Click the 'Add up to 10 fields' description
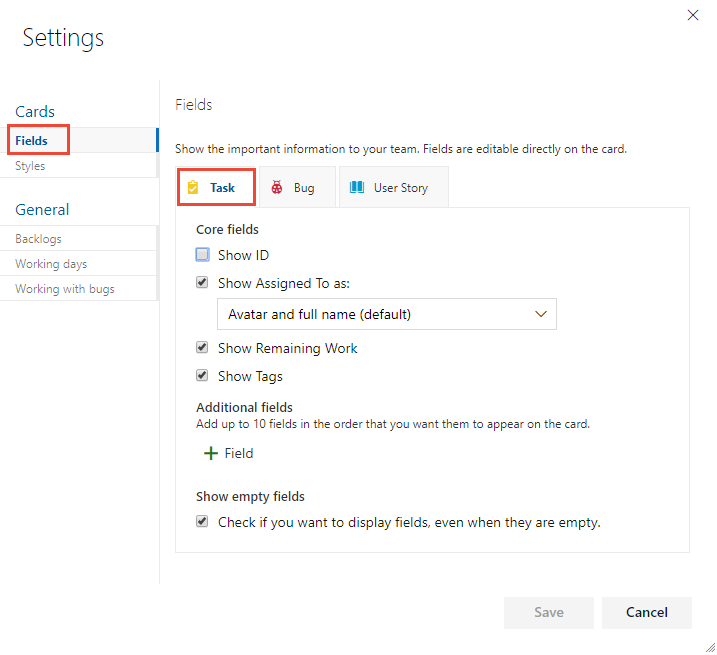 (393, 424)
